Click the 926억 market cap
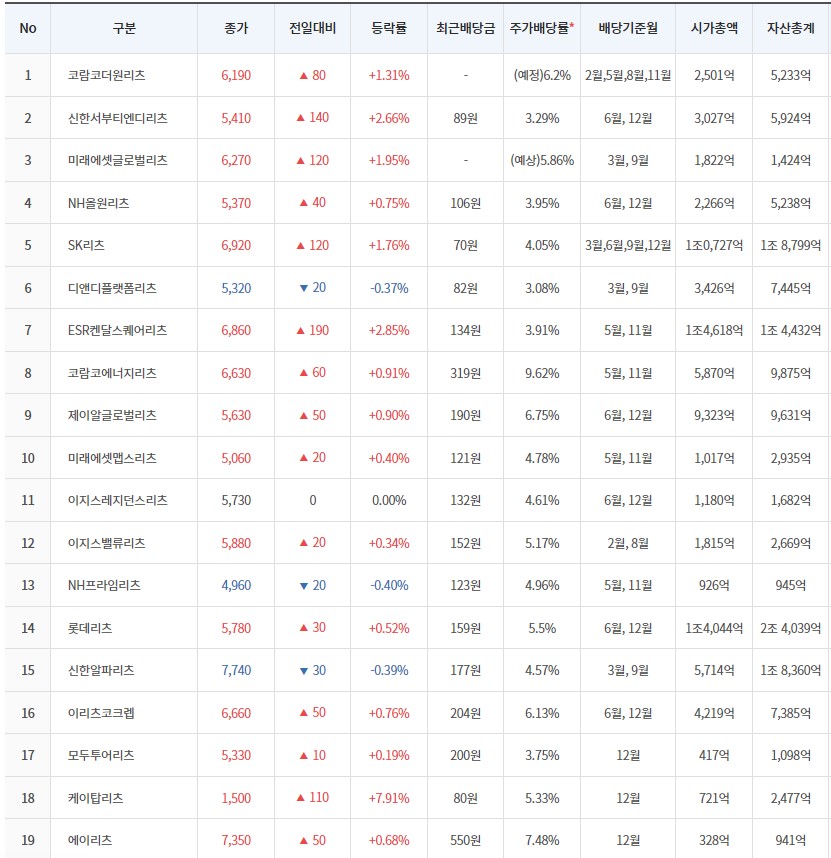This screenshot has width=831, height=858. 714,585
